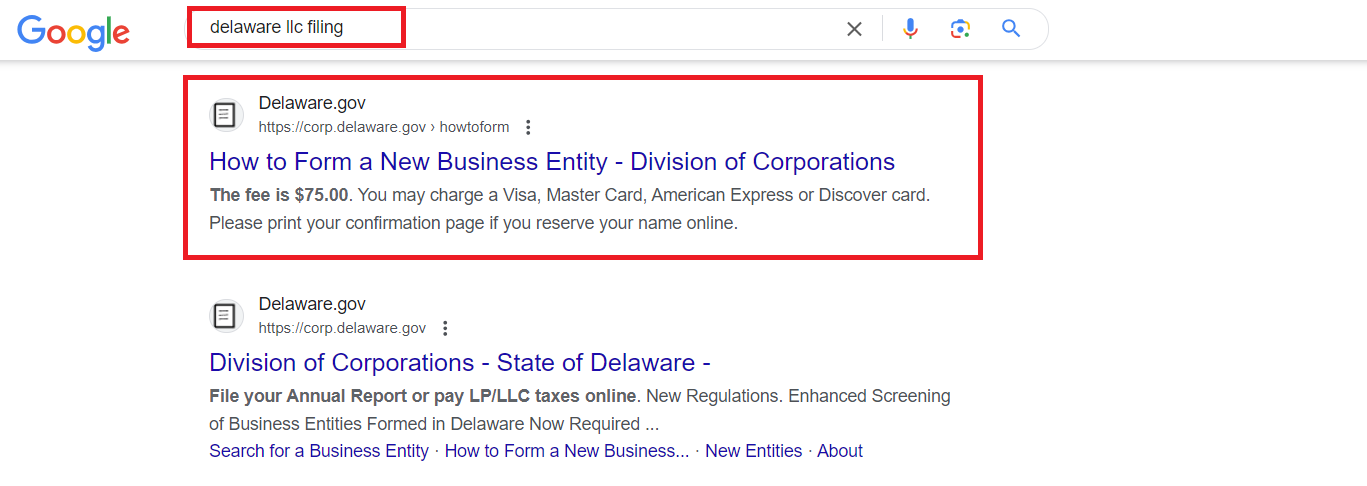Click snippet text 'The fee is $75.00'
Image resolution: width=1367 pixels, height=486 pixels.
[279, 195]
